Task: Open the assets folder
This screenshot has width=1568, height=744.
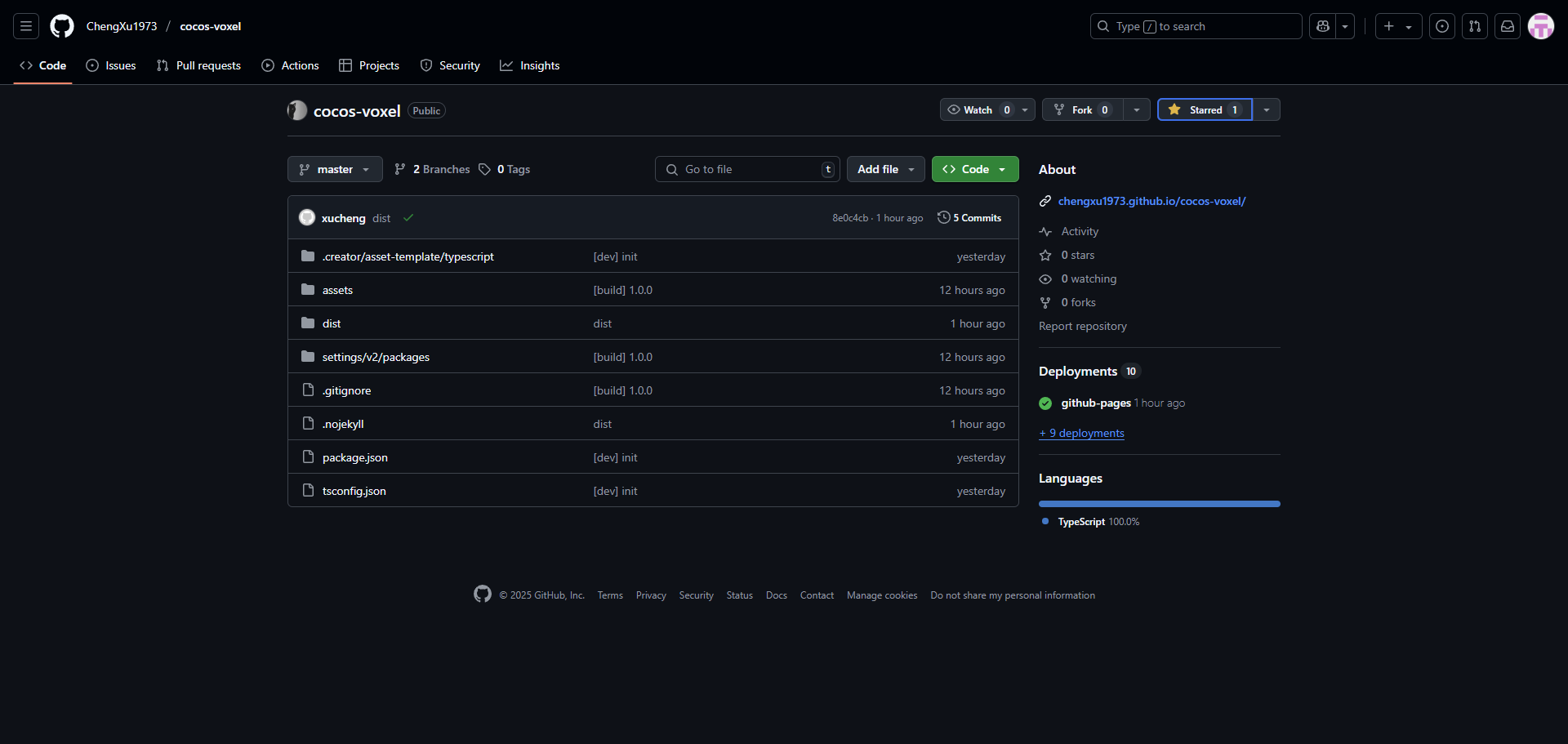Action: 337,290
